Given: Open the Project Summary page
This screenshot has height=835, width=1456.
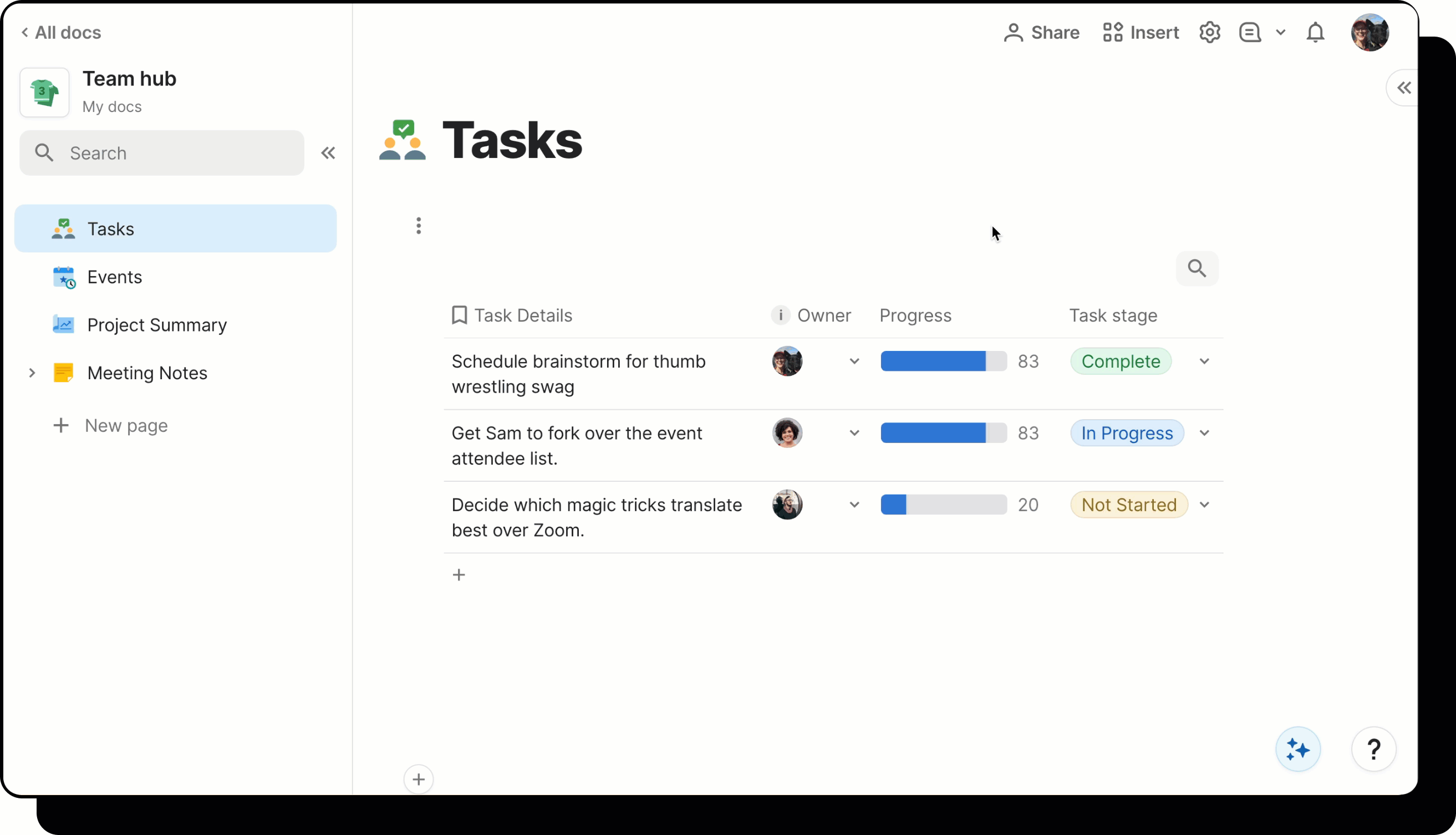Looking at the screenshot, I should click(x=156, y=325).
